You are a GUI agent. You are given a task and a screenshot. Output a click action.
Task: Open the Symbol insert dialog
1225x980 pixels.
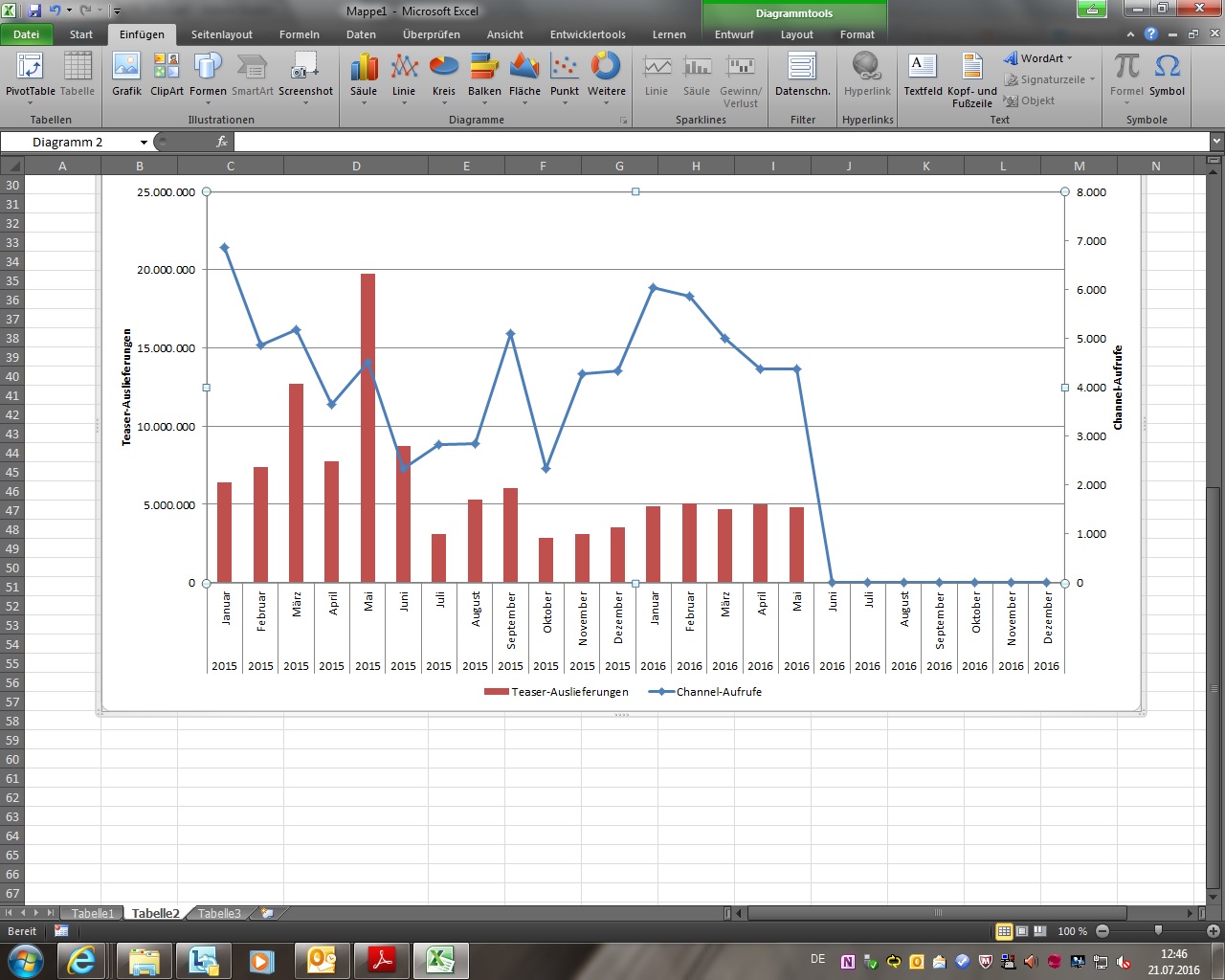[x=1167, y=75]
